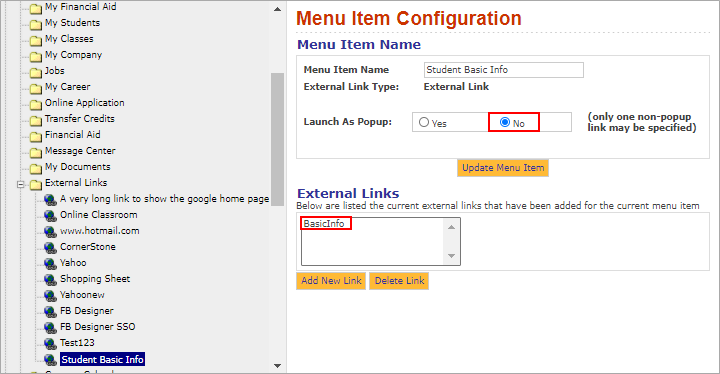
Task: Click globe icon beside www.hotmail.com
Action: 50,231
